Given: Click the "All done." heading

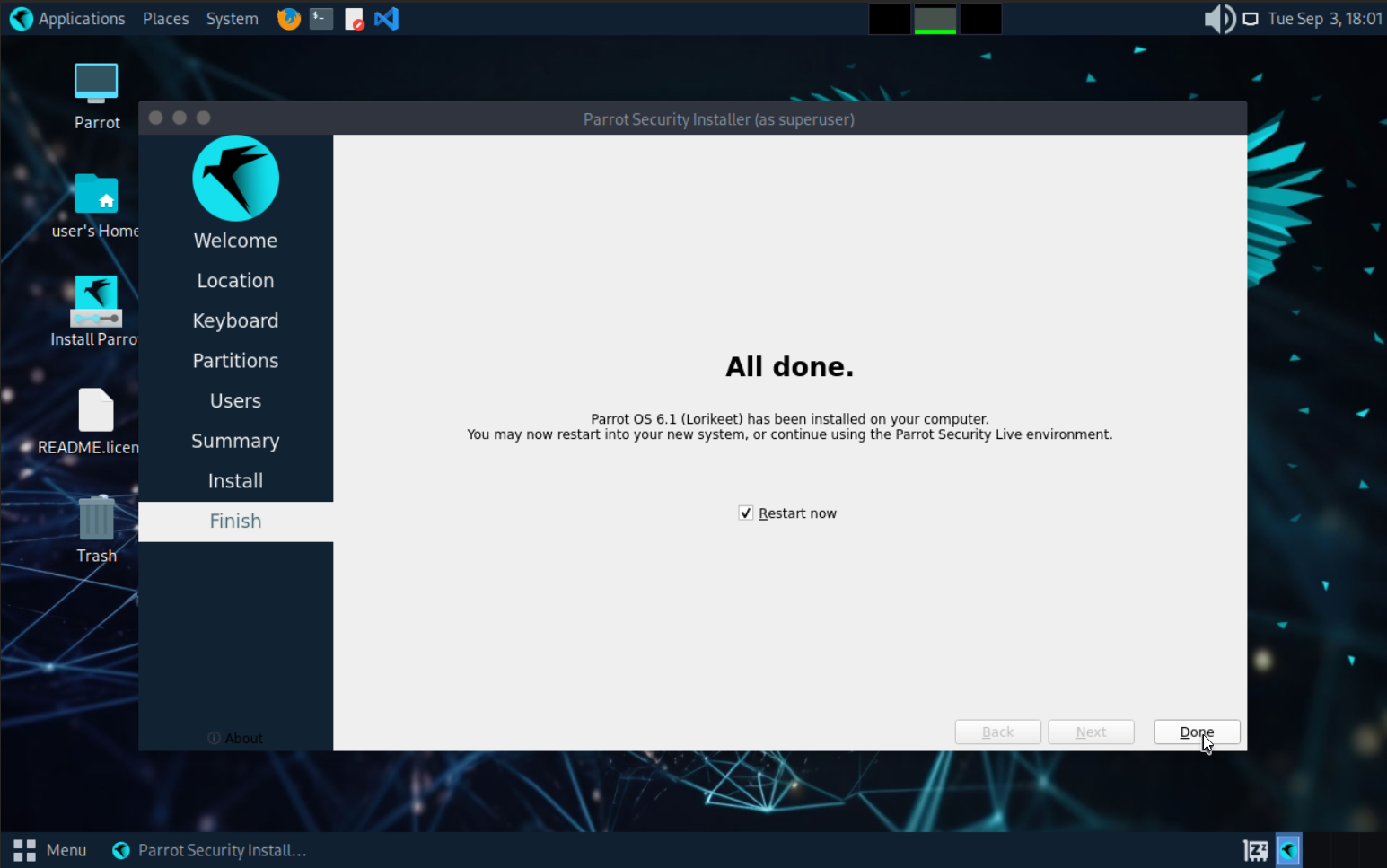Looking at the screenshot, I should pyautogui.click(x=790, y=367).
